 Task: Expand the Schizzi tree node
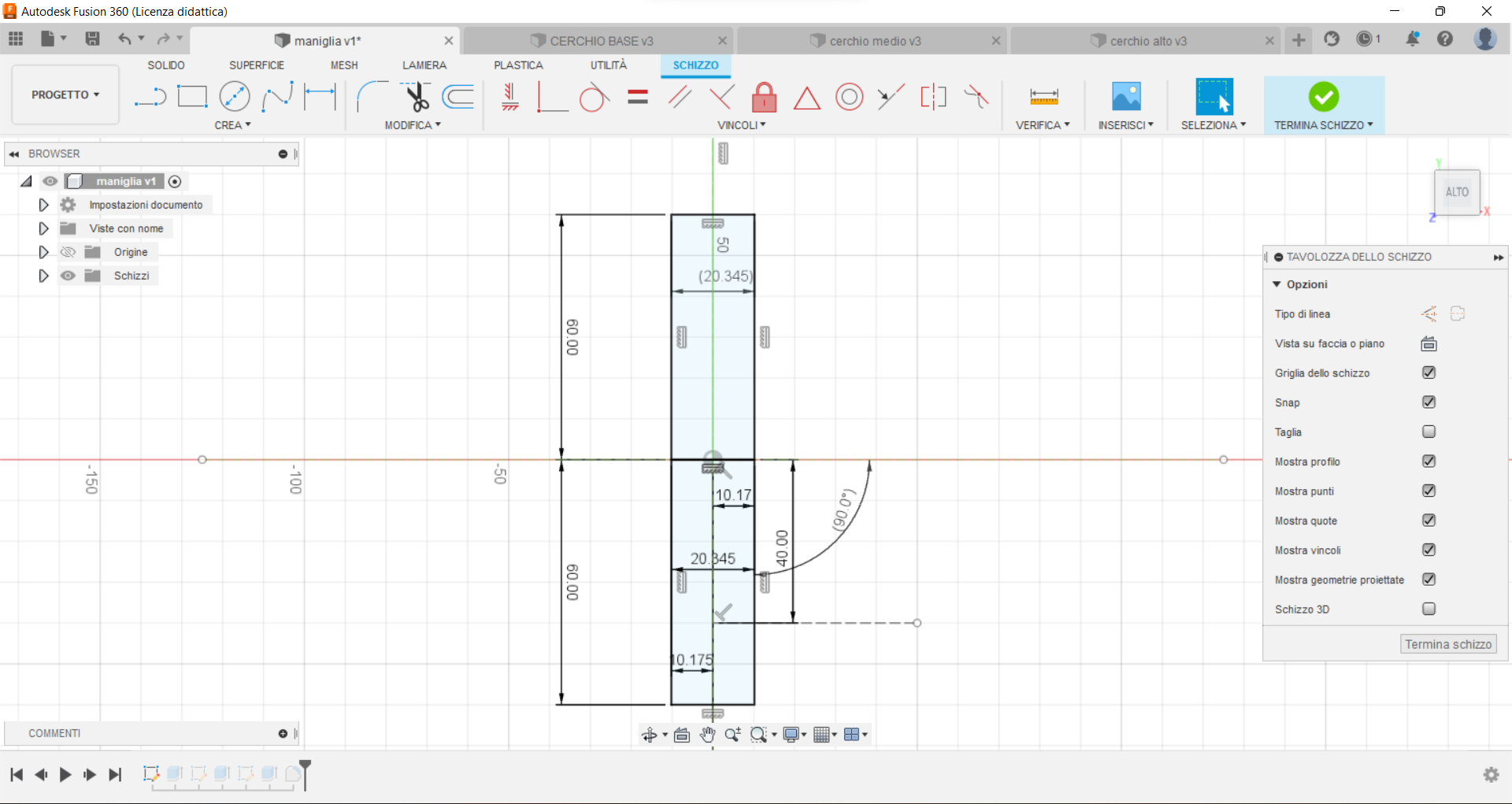tap(44, 276)
